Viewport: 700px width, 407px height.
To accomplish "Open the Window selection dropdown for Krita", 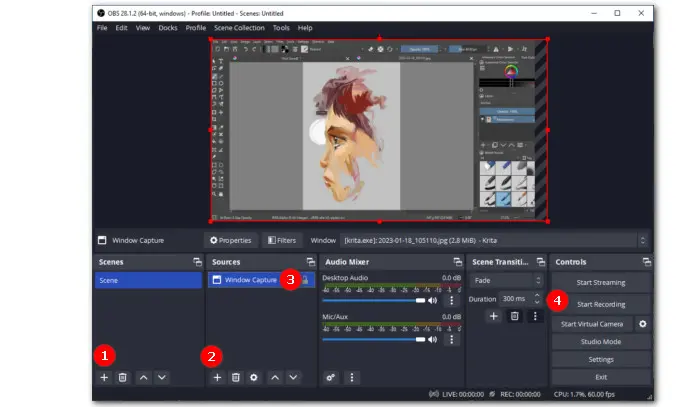I will coord(494,241).
